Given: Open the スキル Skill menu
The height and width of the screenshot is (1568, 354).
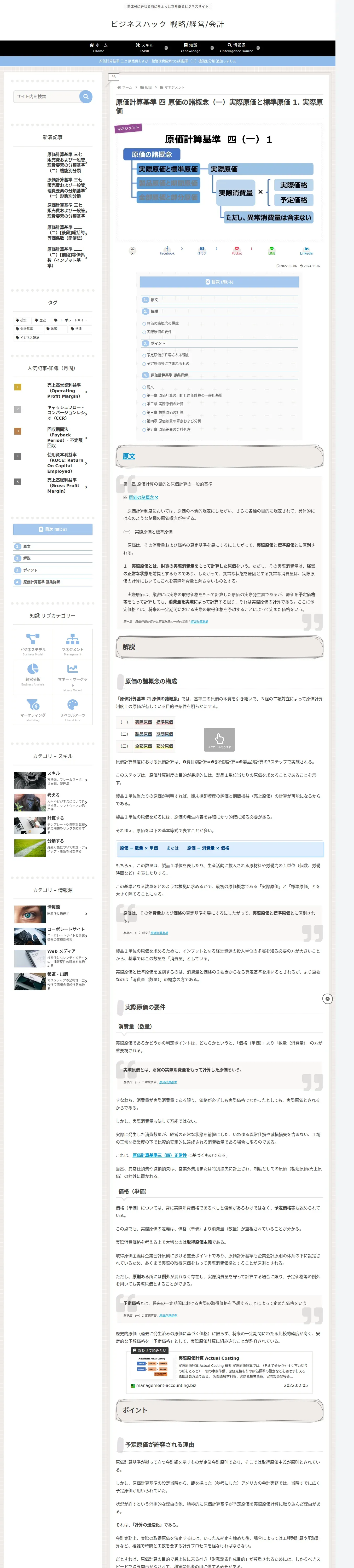Looking at the screenshot, I should tap(144, 48).
